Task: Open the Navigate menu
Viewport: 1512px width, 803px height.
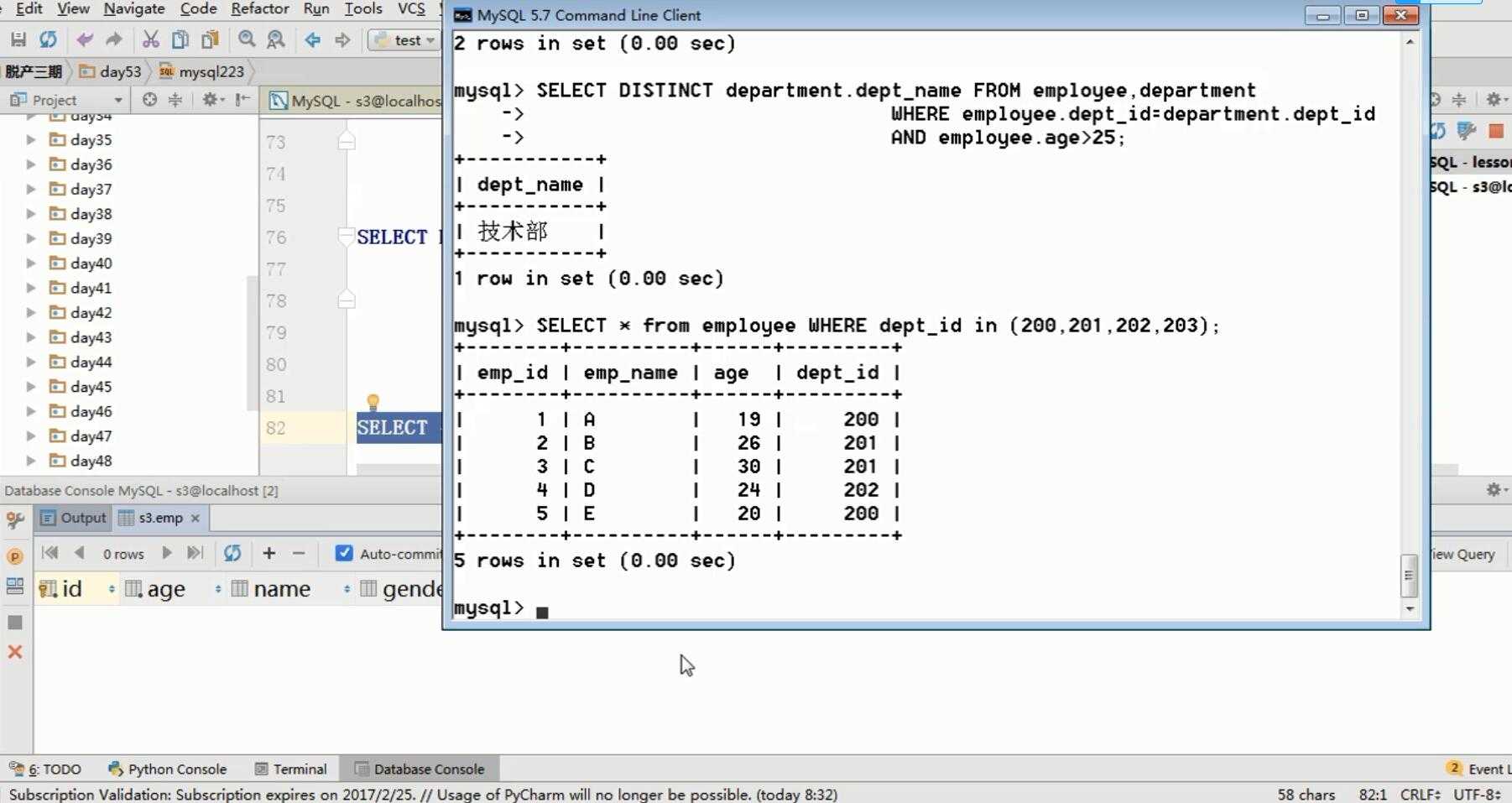Action: tap(133, 8)
